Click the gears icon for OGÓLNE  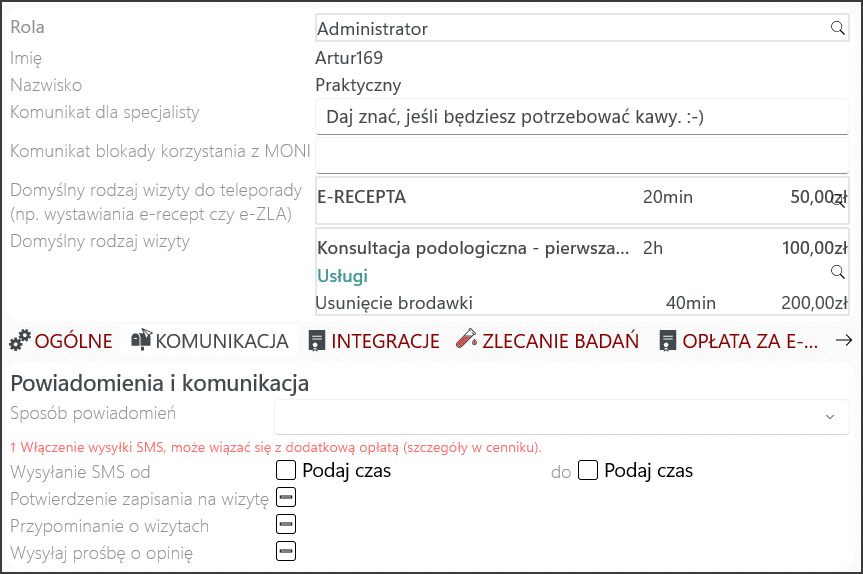(x=20, y=341)
